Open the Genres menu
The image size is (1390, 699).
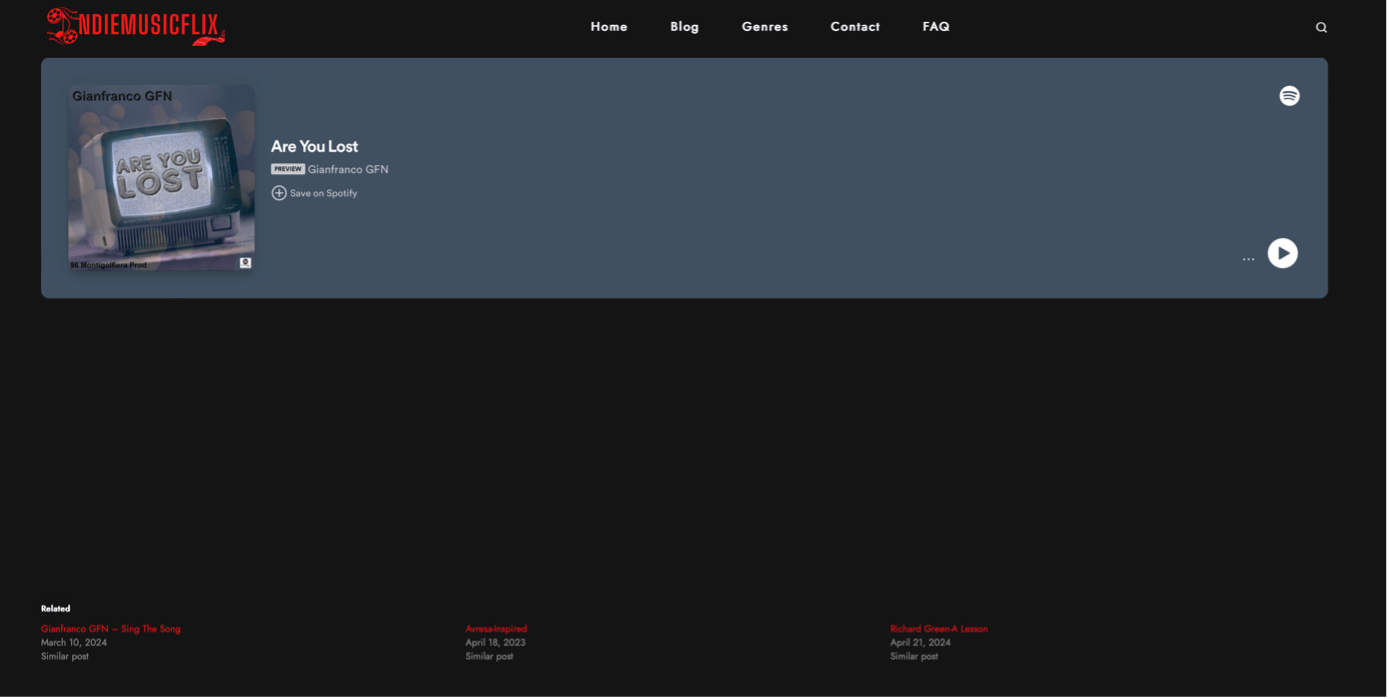(x=766, y=27)
